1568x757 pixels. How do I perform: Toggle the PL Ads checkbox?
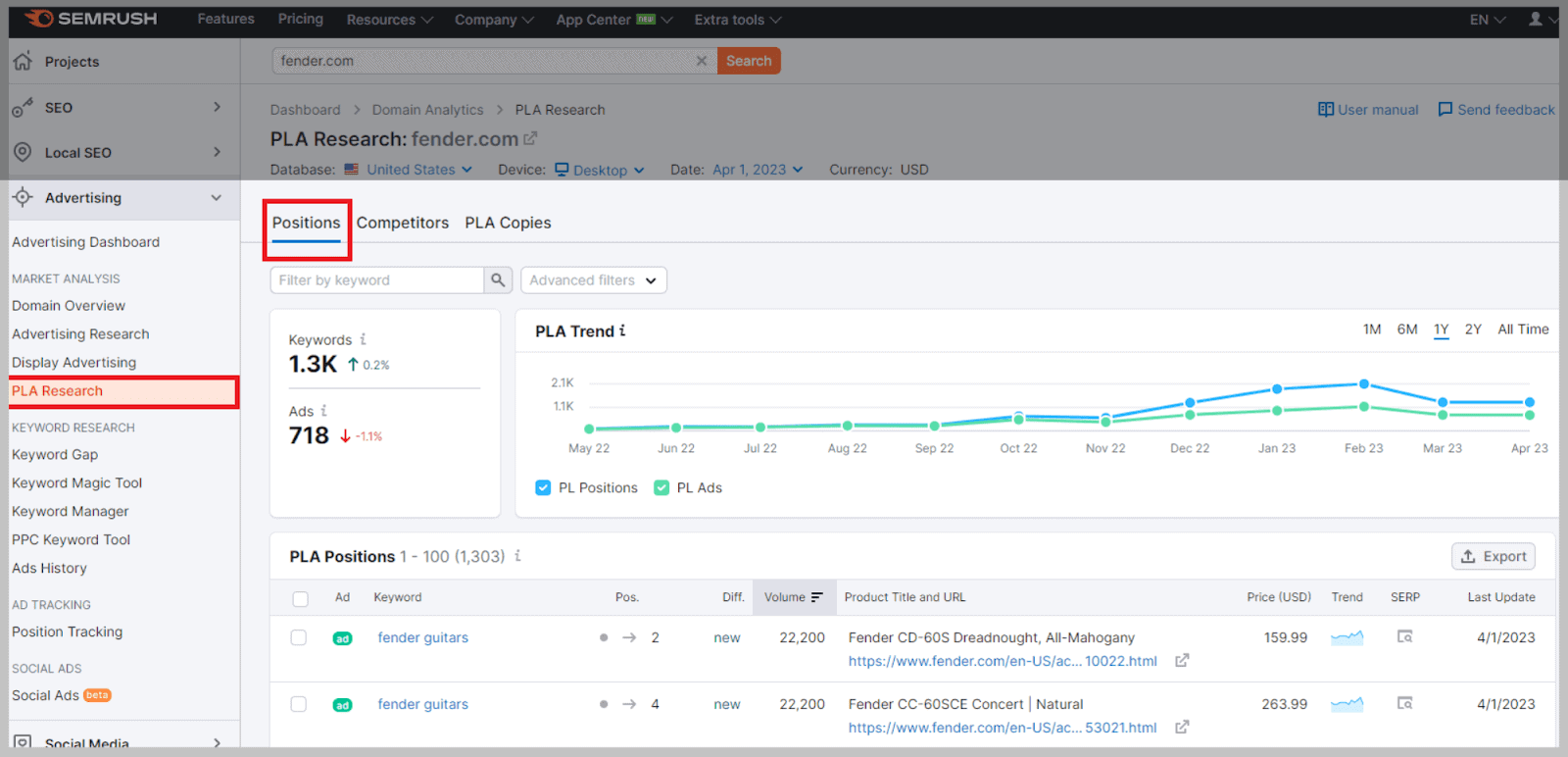pyautogui.click(x=661, y=487)
